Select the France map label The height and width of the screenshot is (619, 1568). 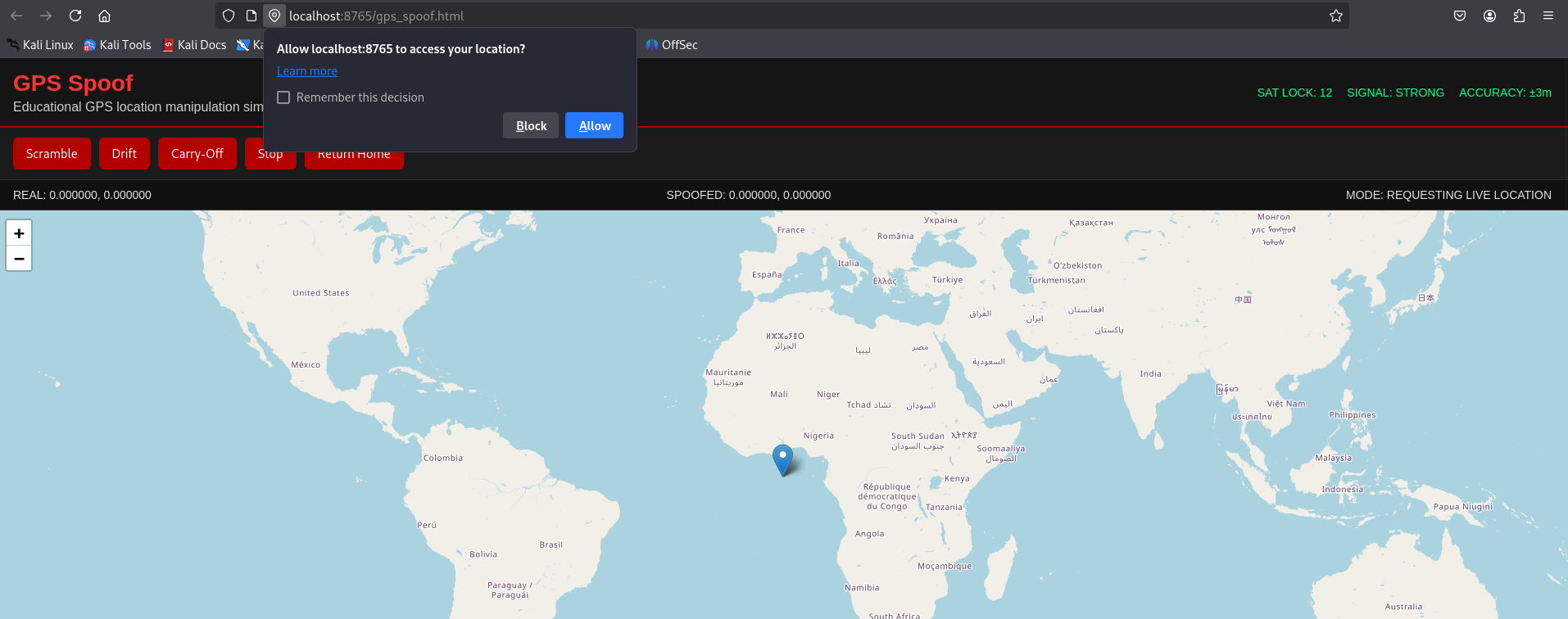pos(791,230)
